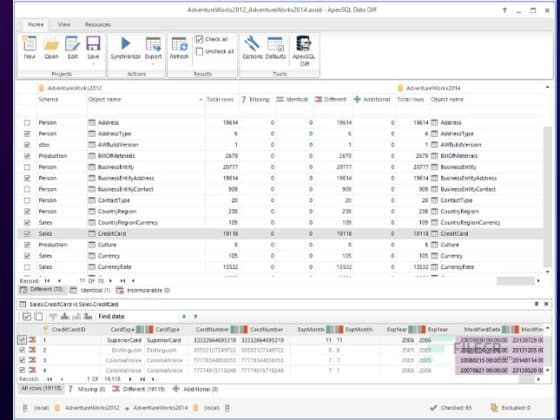Jump to last record in object grid

click(122, 281)
